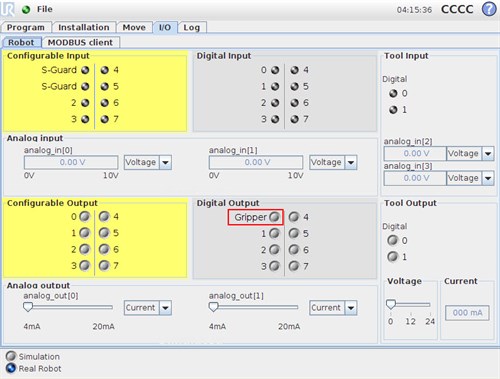The width and height of the screenshot is (500, 379).
Task: Toggle digital output 6
Action: tap(294, 250)
